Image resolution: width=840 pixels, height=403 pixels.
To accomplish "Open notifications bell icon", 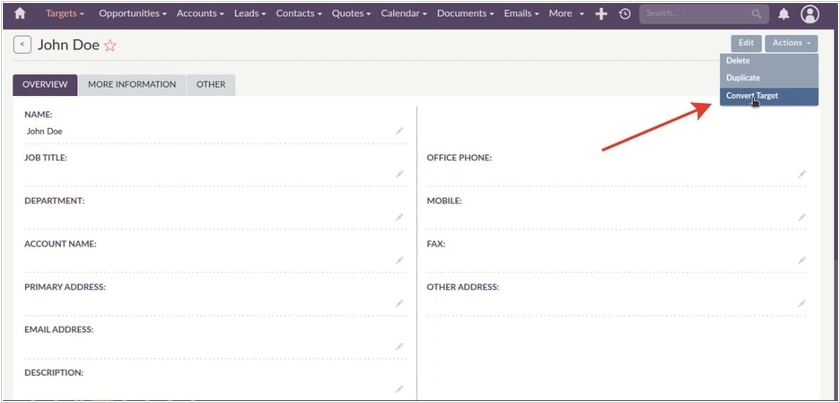I will pos(784,14).
